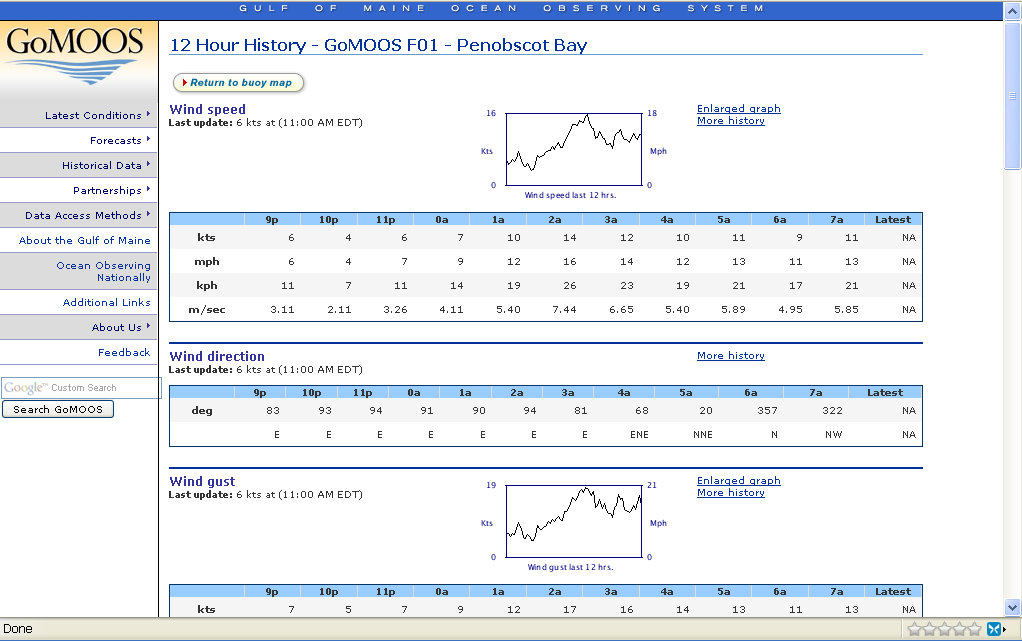Click 2a header in Wind speed table

point(555,220)
